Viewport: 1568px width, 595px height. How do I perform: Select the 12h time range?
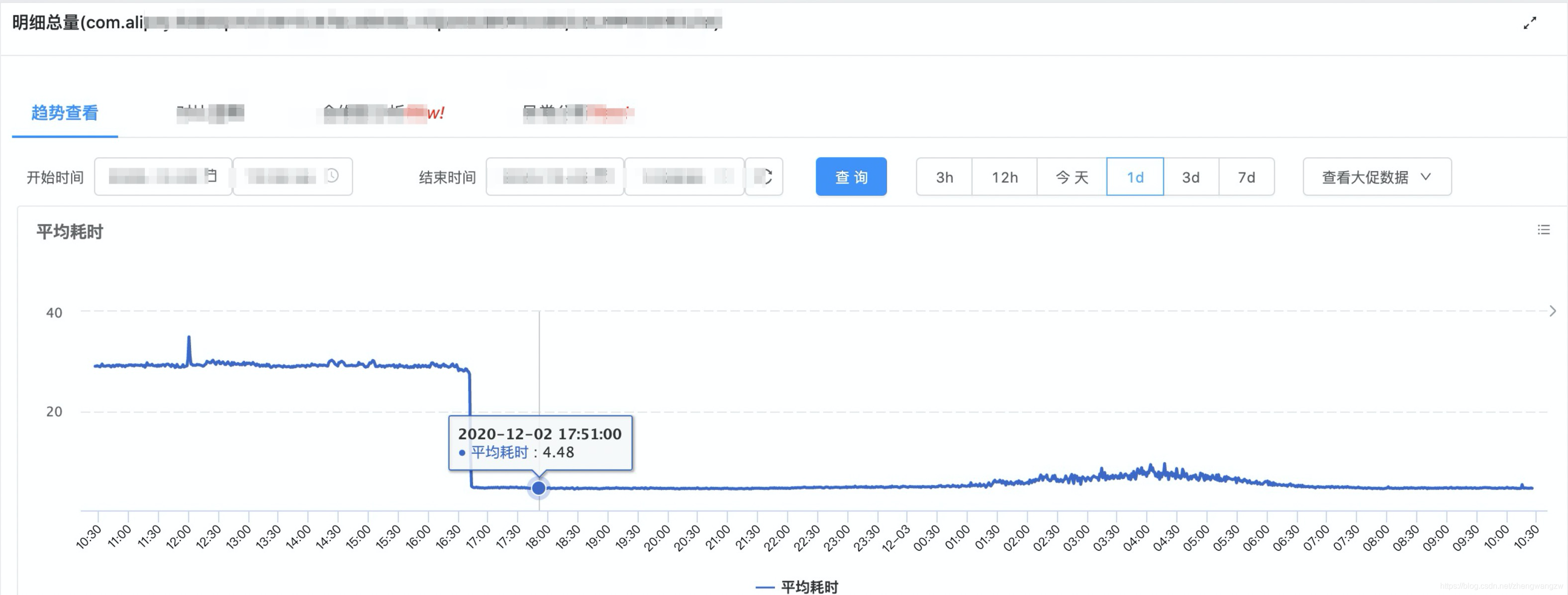pyautogui.click(x=1004, y=177)
